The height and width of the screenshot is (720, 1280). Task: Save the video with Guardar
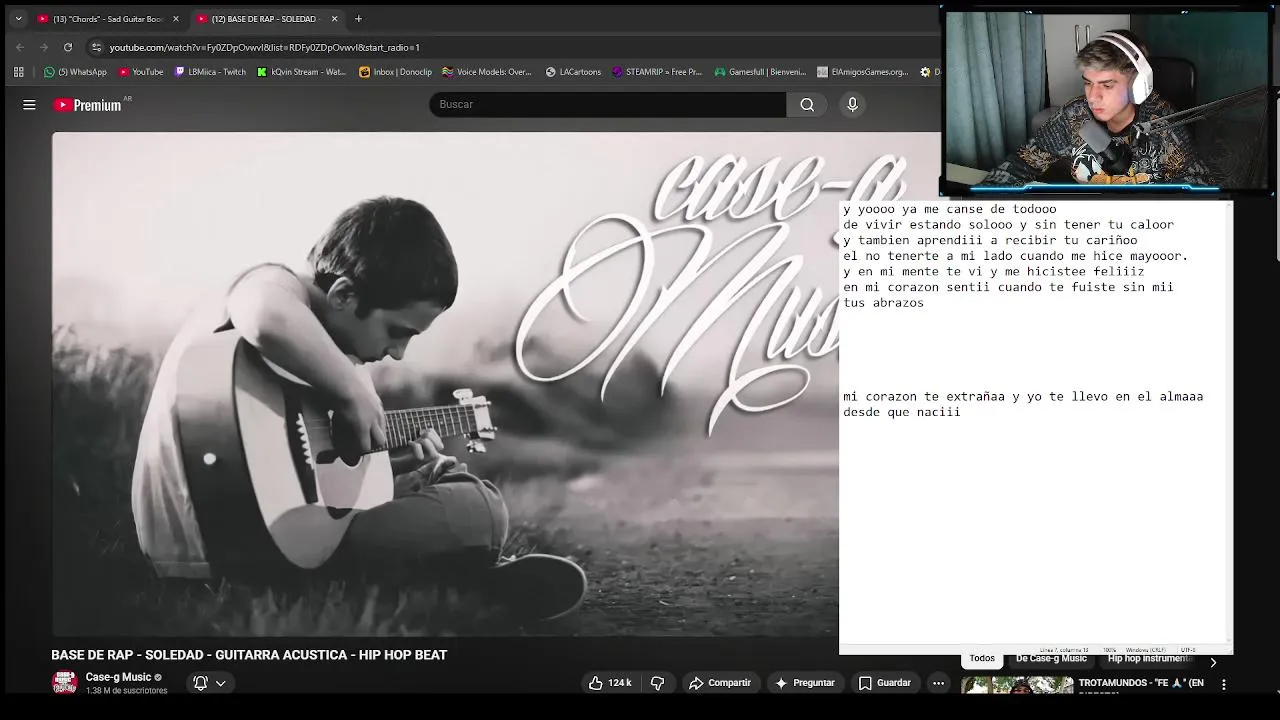[884, 683]
